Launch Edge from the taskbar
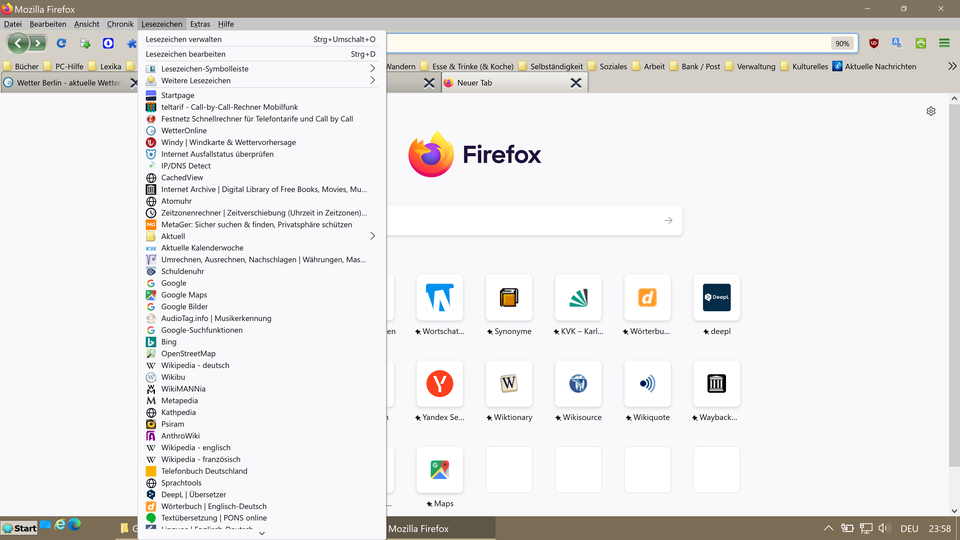The width and height of the screenshot is (960, 540). [75, 525]
